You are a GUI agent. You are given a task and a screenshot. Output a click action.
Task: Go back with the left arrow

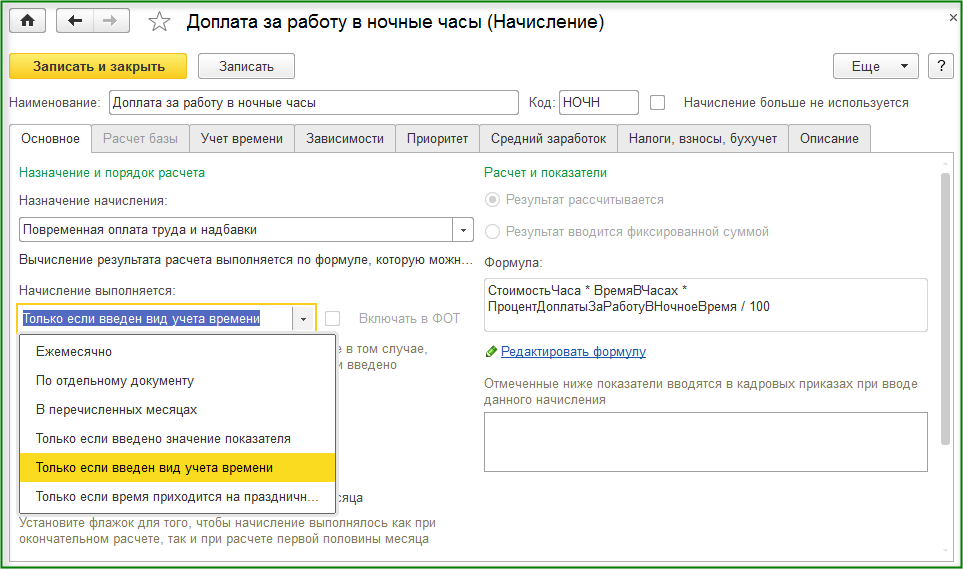[x=74, y=21]
